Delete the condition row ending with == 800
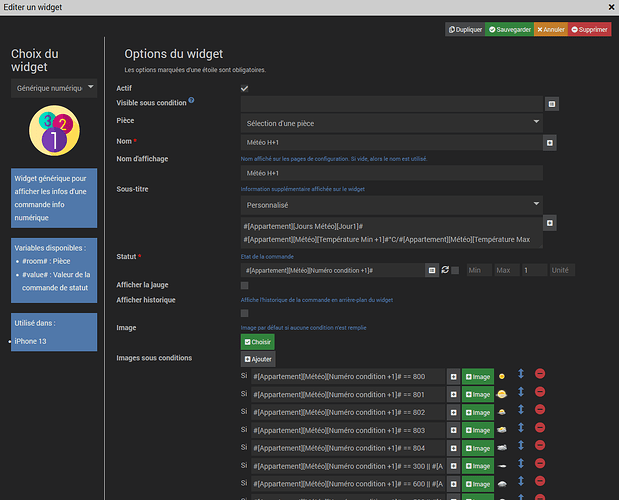 pos(540,376)
